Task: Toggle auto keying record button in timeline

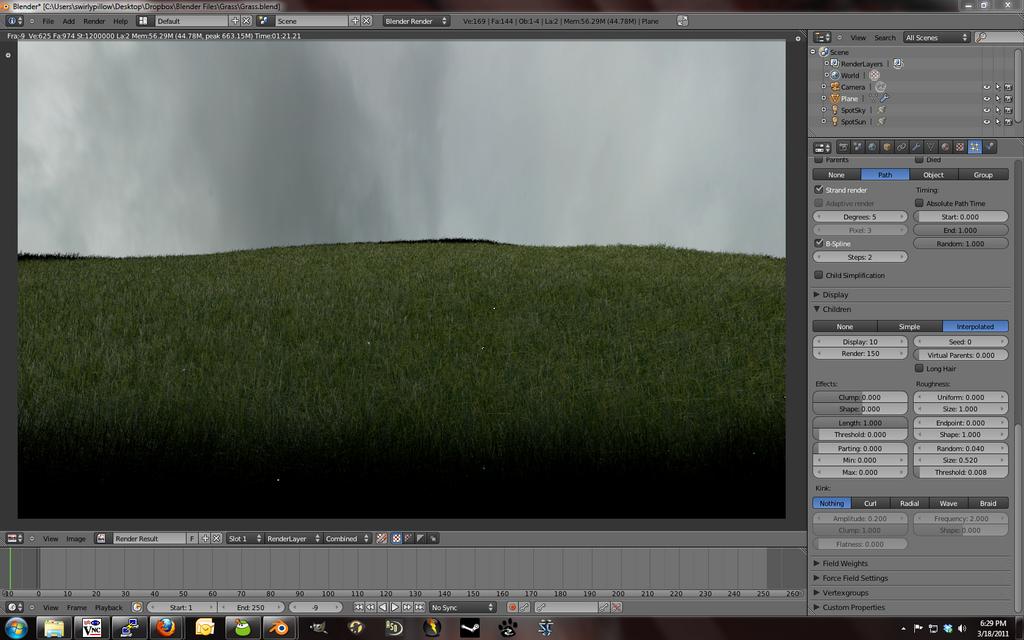Action: pos(512,607)
